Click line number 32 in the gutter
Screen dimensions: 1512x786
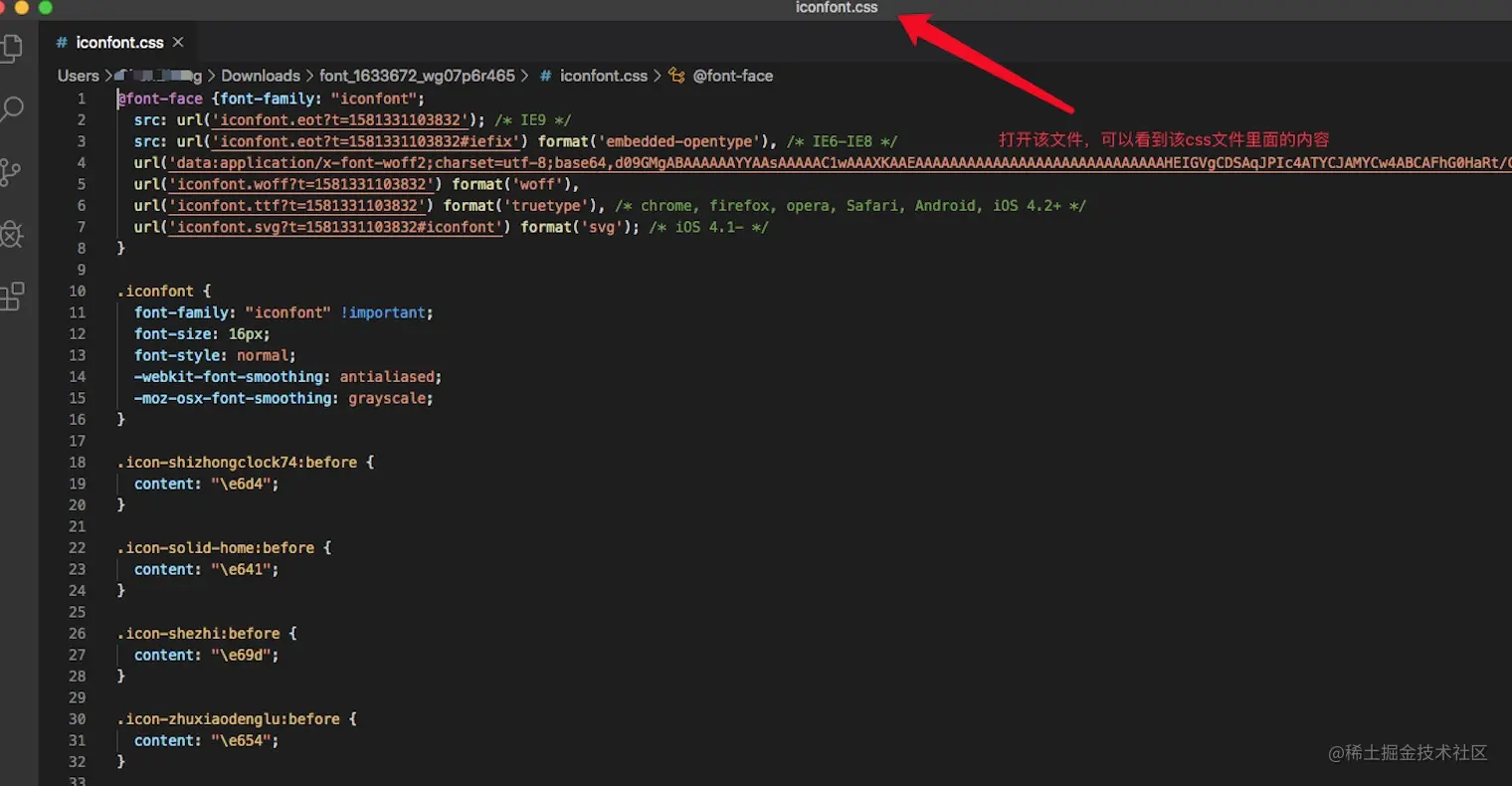pyautogui.click(x=78, y=762)
